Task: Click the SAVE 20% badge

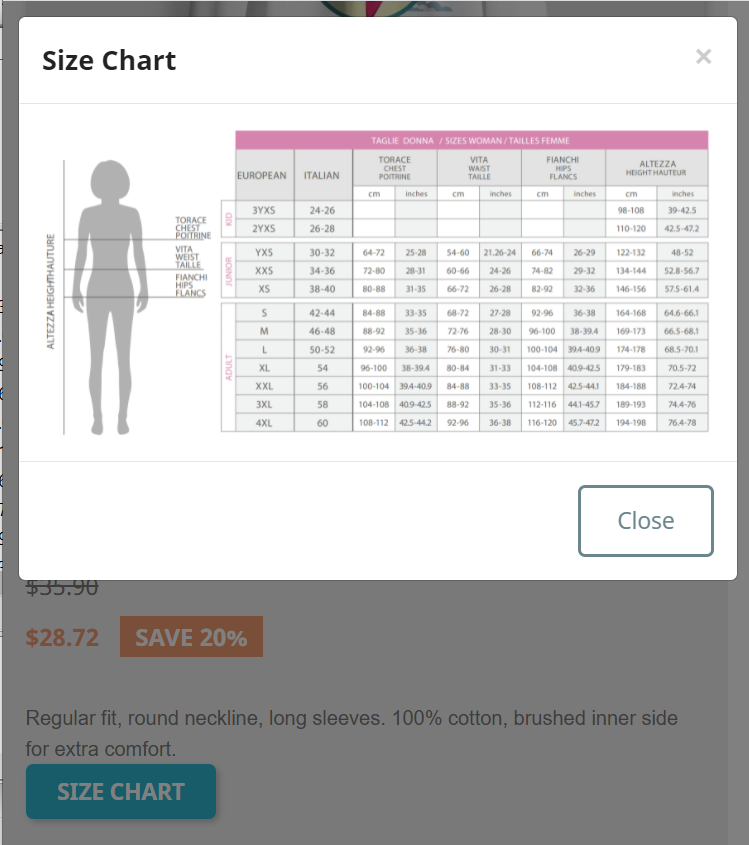Action: pos(191,637)
